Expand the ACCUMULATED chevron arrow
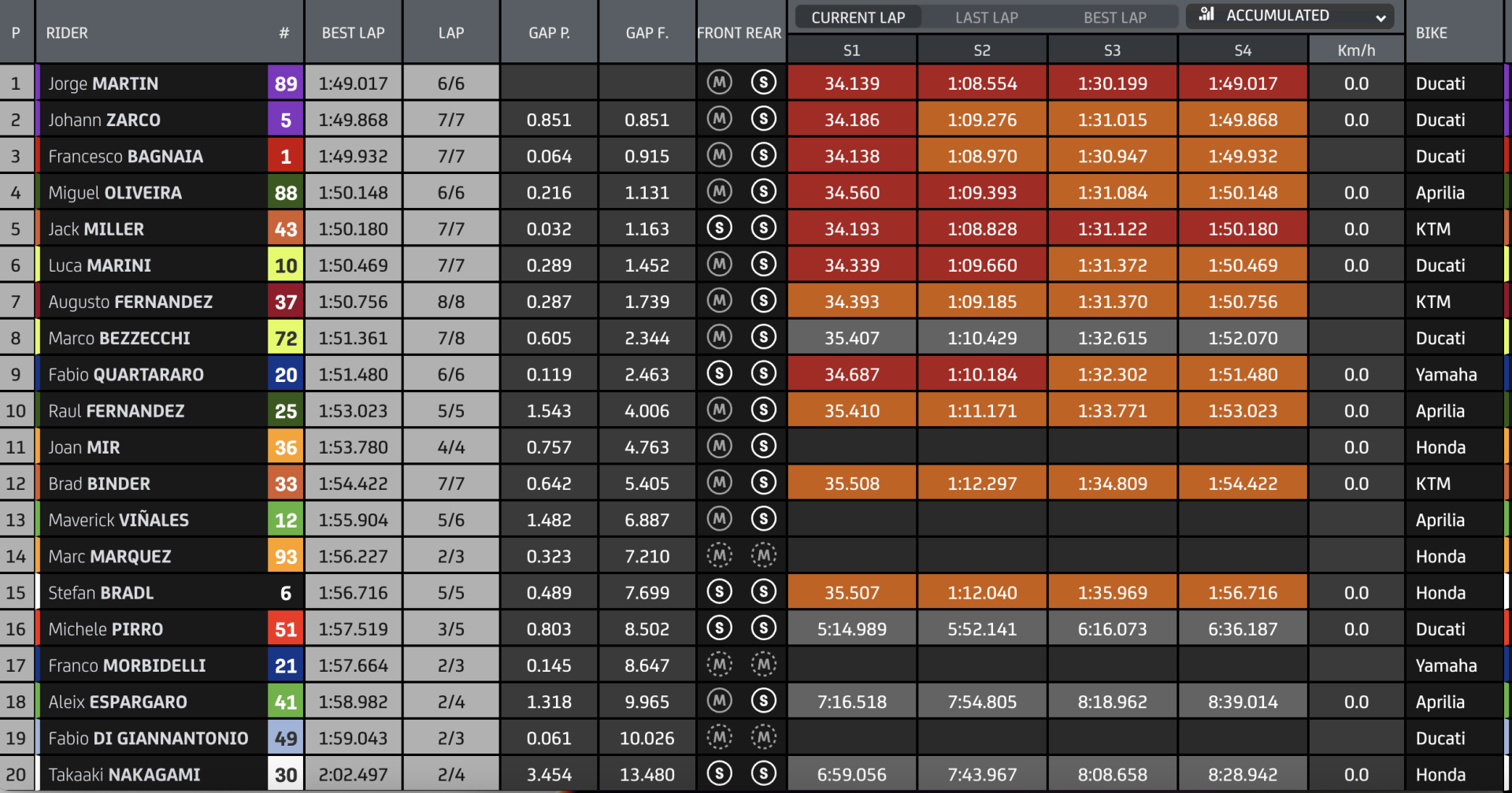 click(1380, 17)
